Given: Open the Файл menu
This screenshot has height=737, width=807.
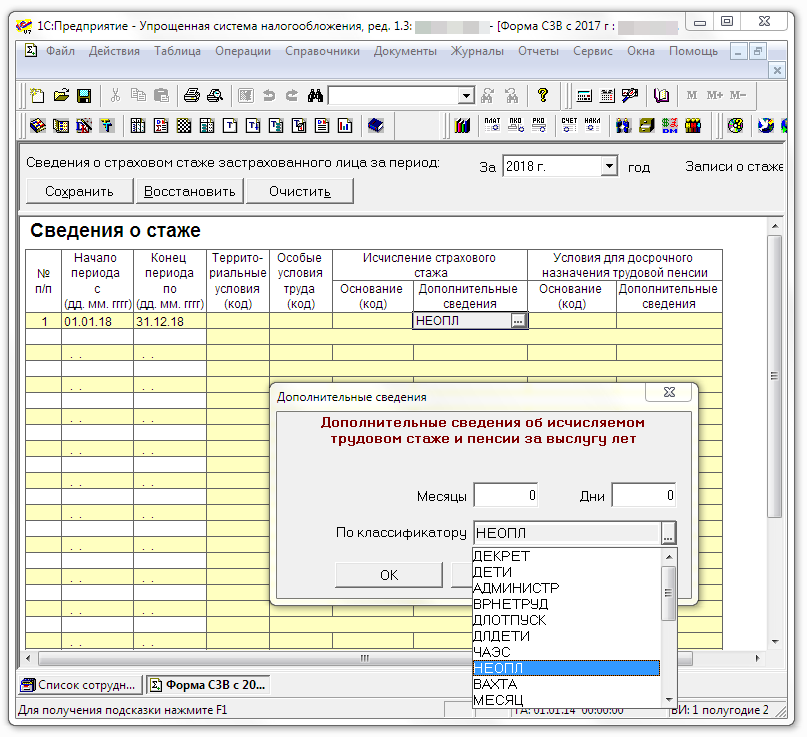Looking at the screenshot, I should [60, 51].
